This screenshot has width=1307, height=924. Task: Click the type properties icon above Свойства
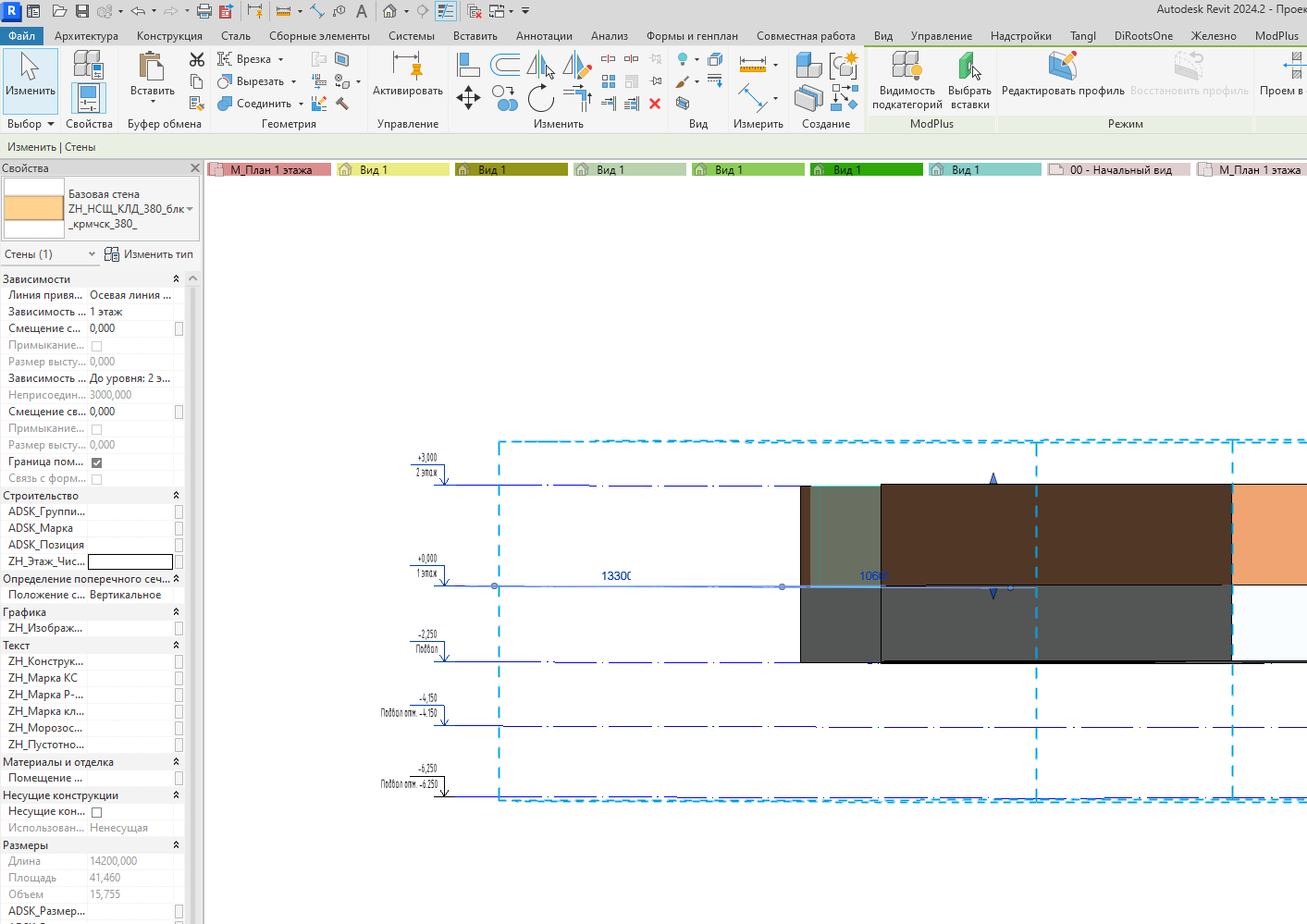pos(88,64)
